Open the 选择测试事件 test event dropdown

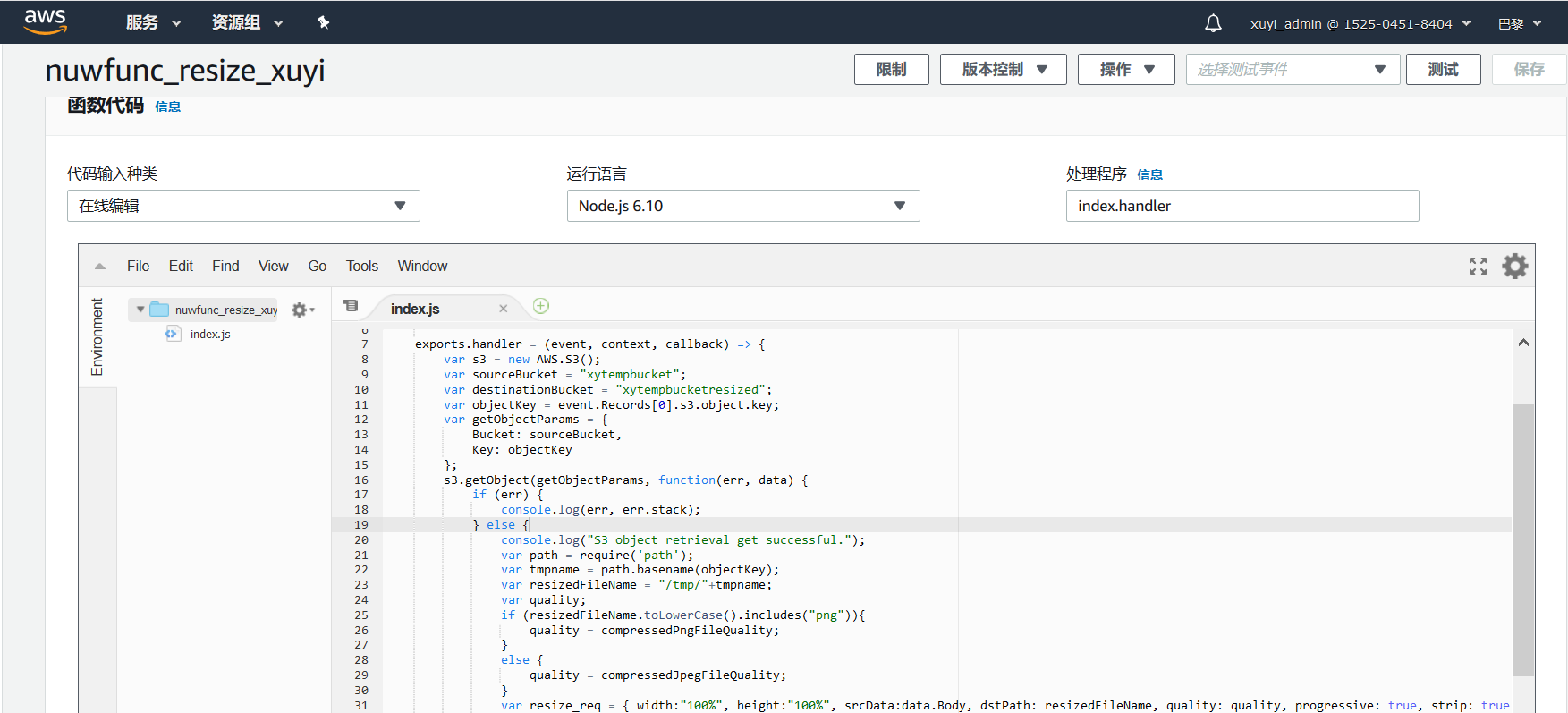[1293, 69]
